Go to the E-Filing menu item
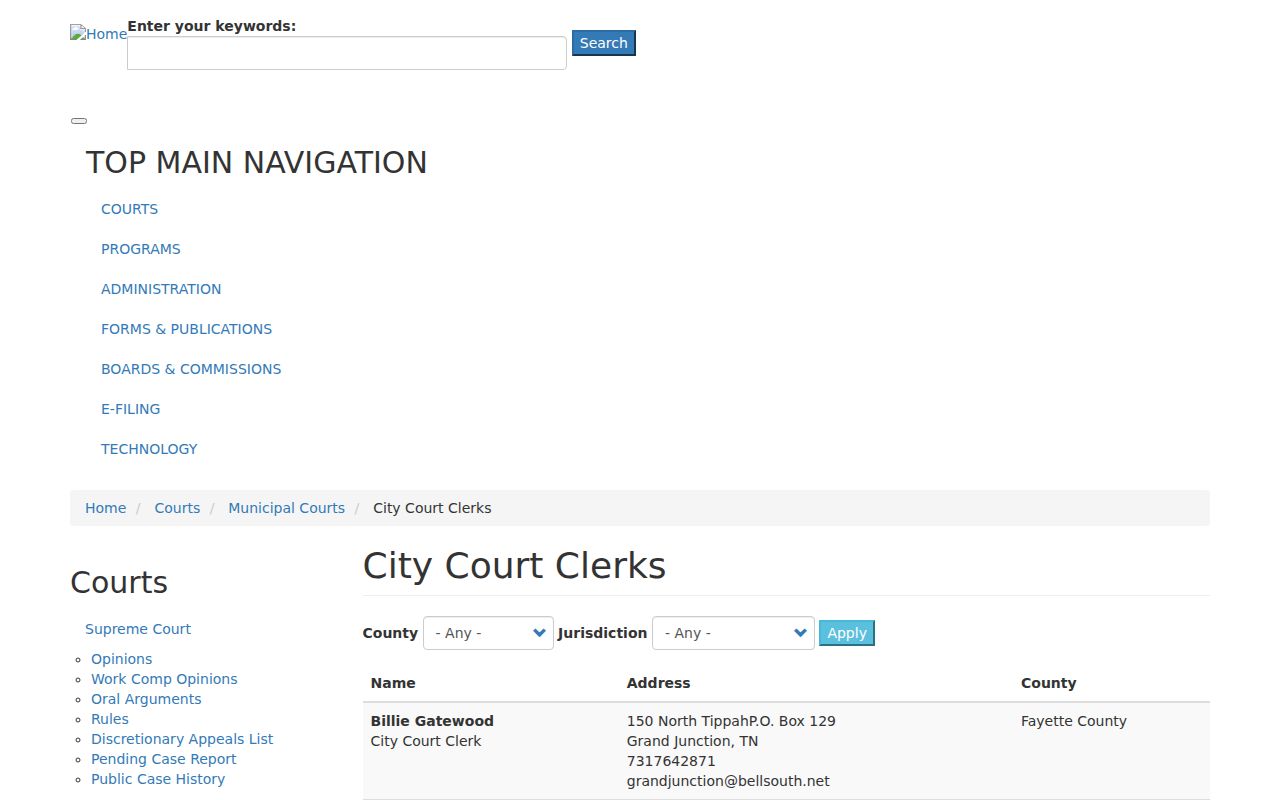This screenshot has height=800, width=1280. click(x=130, y=409)
